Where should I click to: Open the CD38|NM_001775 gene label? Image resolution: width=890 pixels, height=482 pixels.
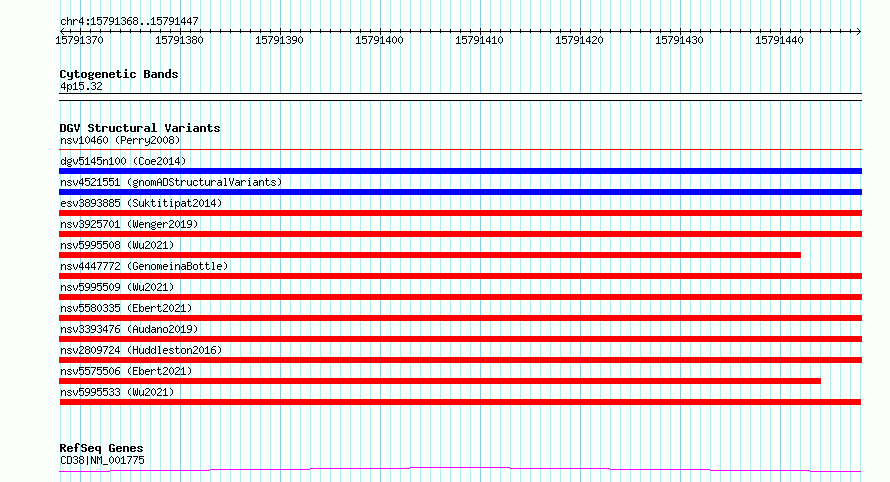pos(102,460)
